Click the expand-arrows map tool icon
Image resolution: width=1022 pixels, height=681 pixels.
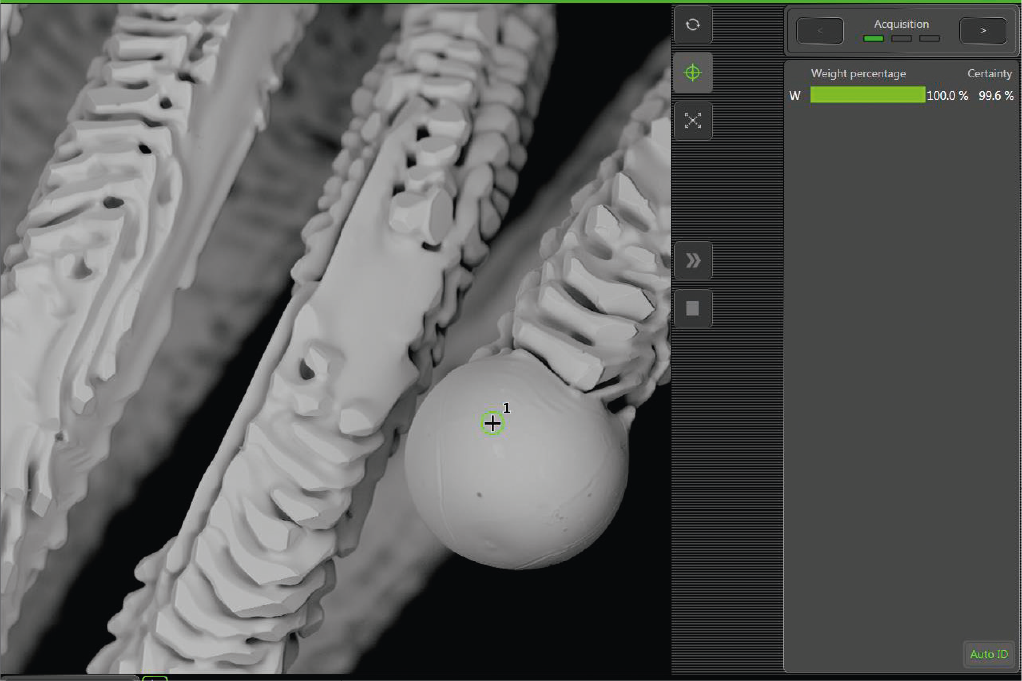click(692, 121)
